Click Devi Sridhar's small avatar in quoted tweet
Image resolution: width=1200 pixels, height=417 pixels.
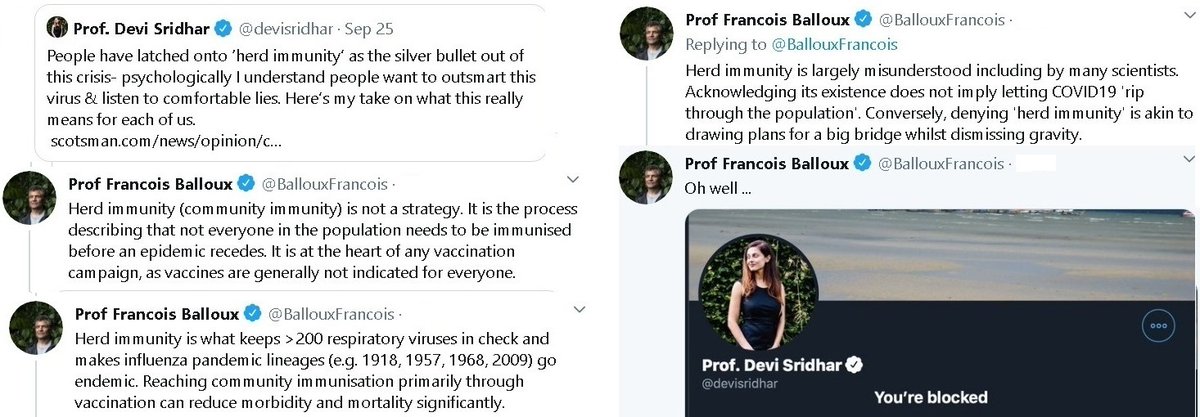point(58,27)
